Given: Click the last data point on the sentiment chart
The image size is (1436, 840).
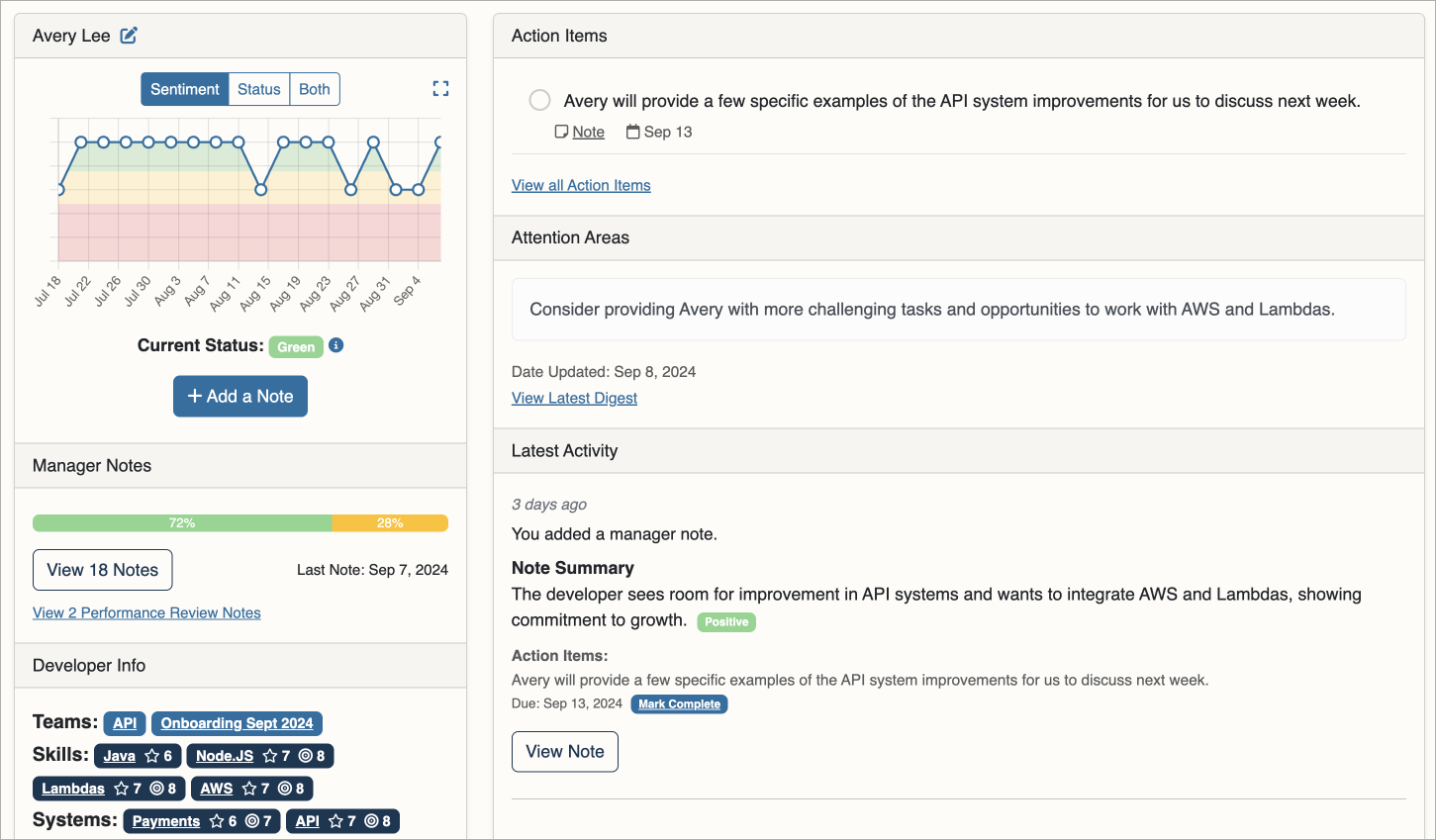Looking at the screenshot, I should (x=437, y=142).
